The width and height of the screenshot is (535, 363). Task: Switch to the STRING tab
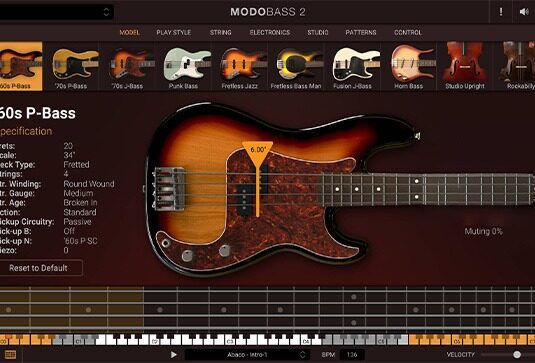(x=220, y=32)
